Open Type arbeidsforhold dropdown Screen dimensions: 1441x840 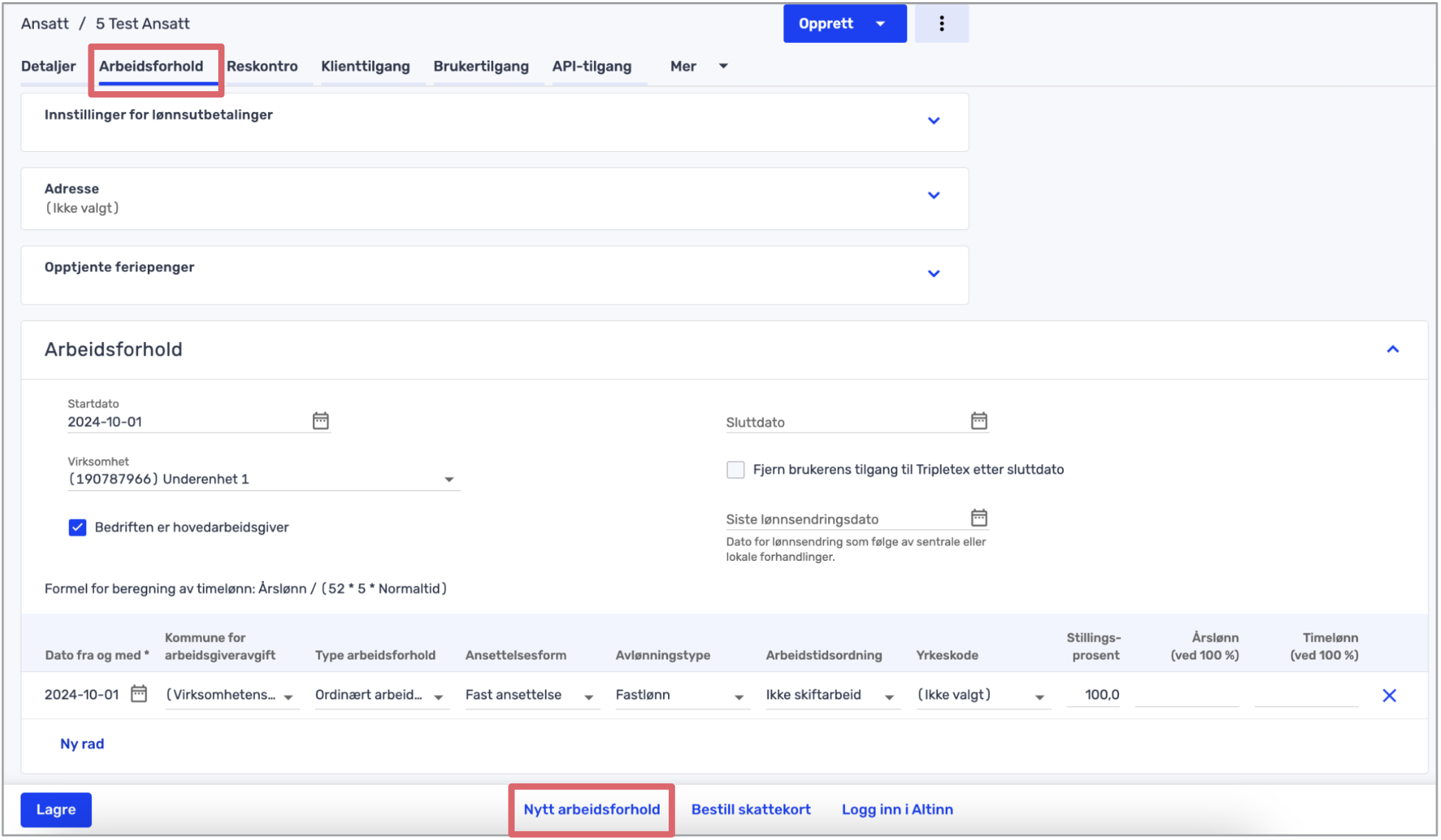(x=382, y=695)
